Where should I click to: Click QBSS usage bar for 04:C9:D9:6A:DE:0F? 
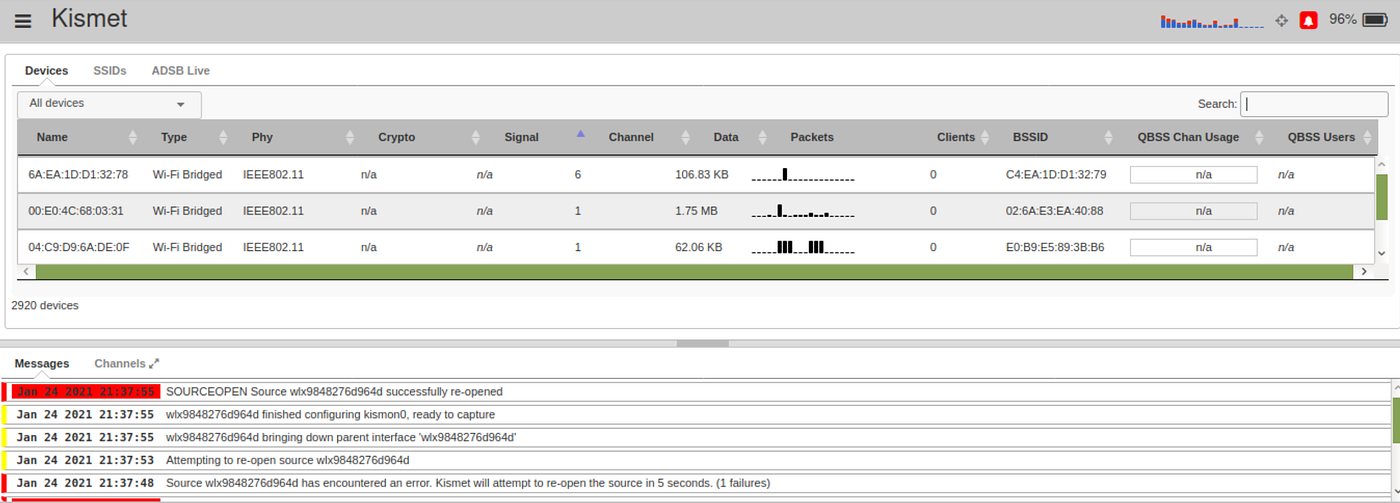[x=1193, y=247]
